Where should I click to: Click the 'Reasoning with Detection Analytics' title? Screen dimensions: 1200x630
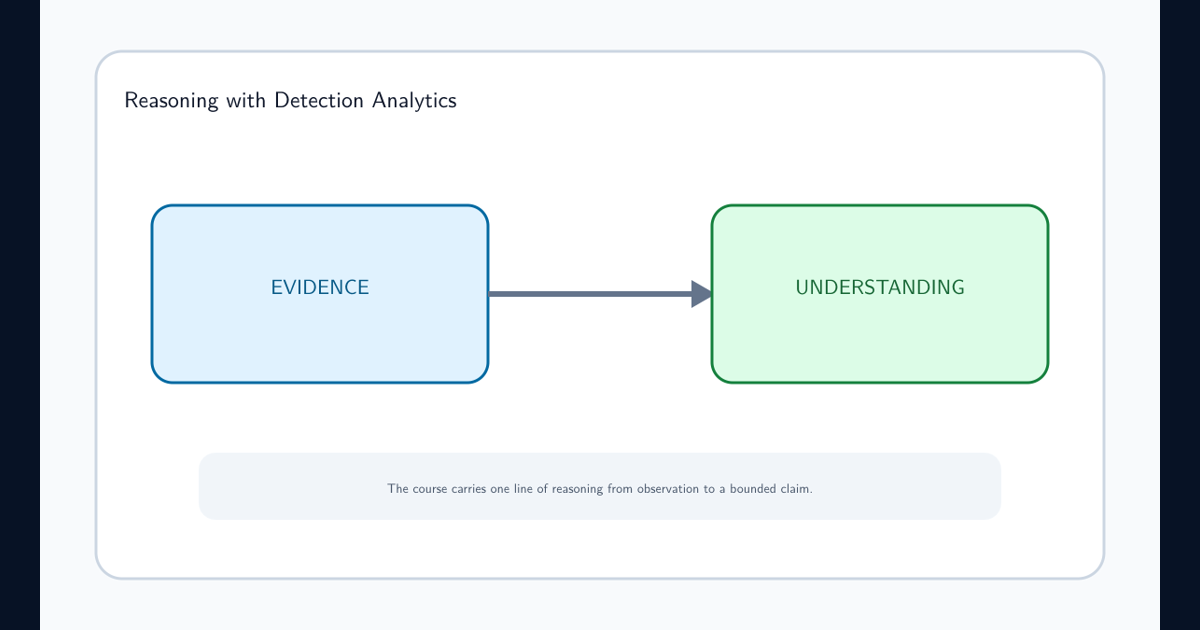pyautogui.click(x=290, y=101)
